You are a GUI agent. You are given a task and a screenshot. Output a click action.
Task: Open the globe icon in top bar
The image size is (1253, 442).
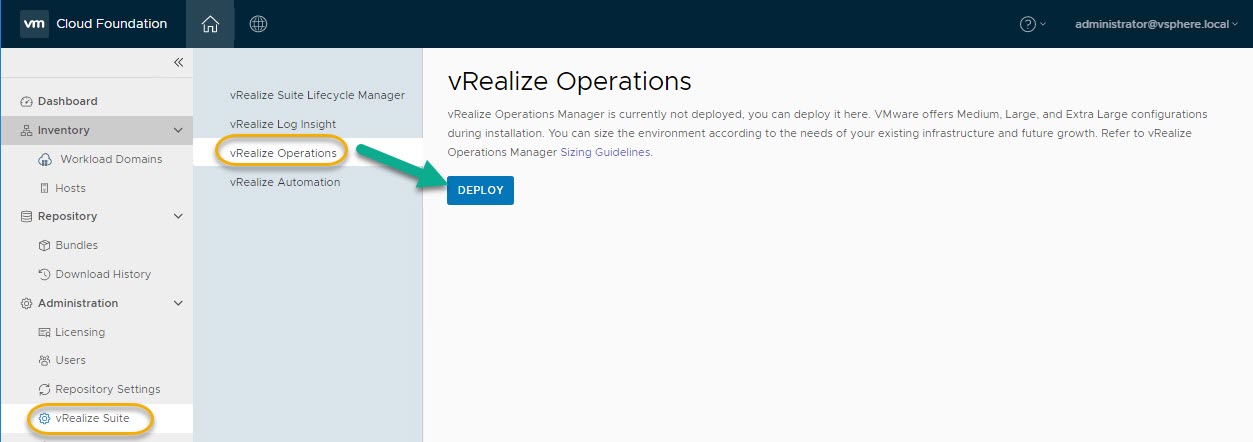click(258, 24)
